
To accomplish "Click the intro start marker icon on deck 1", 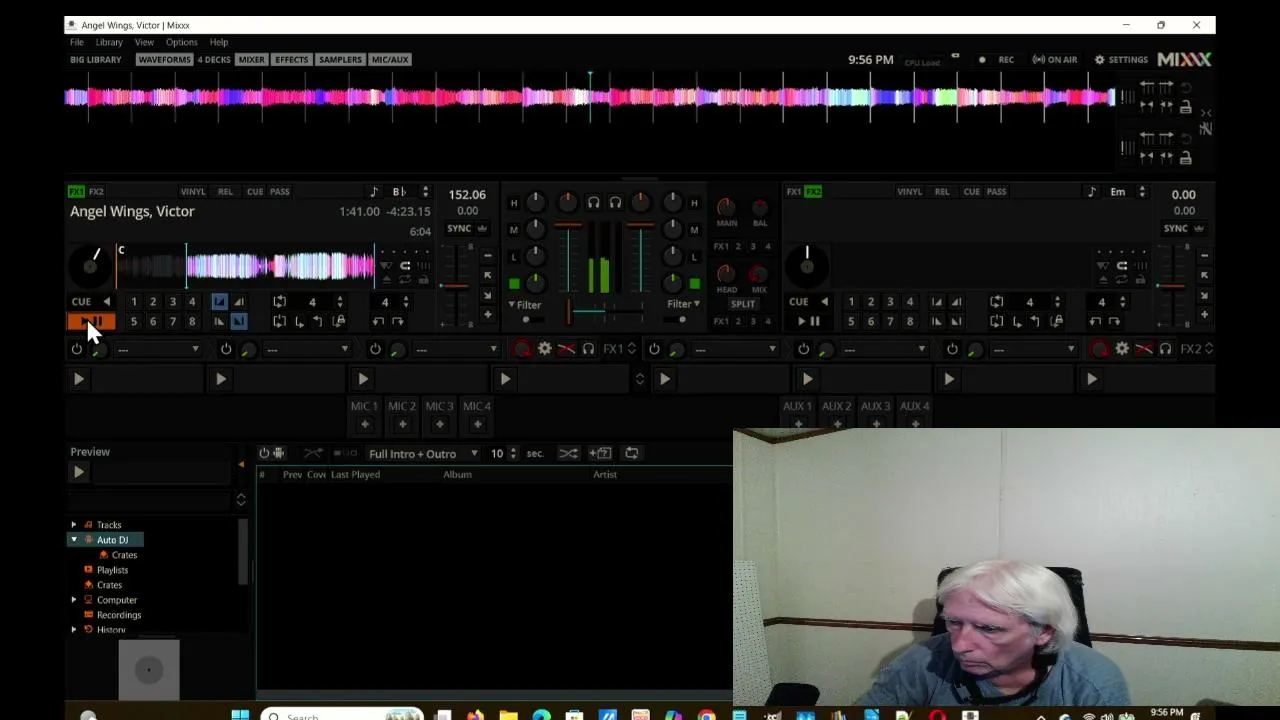I will 219,302.
